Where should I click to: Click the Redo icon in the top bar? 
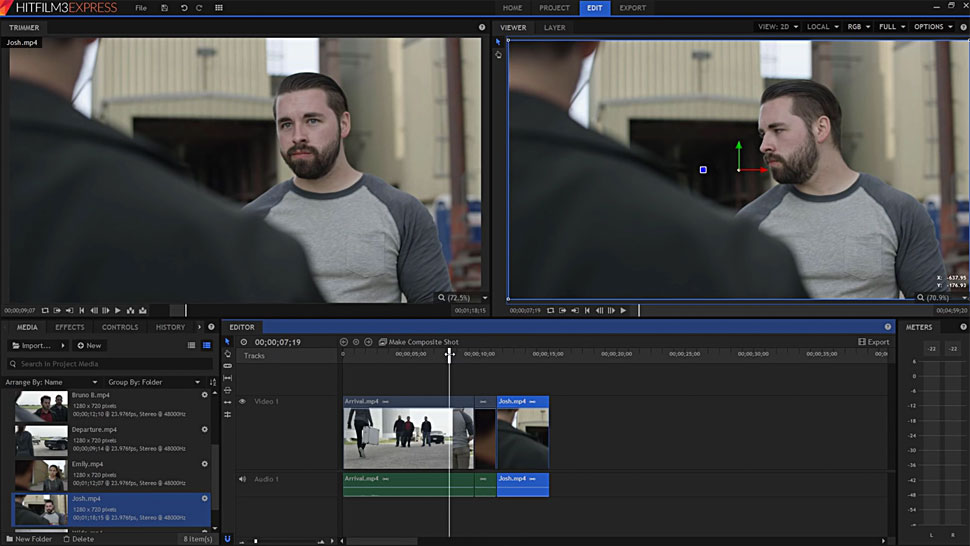point(200,8)
